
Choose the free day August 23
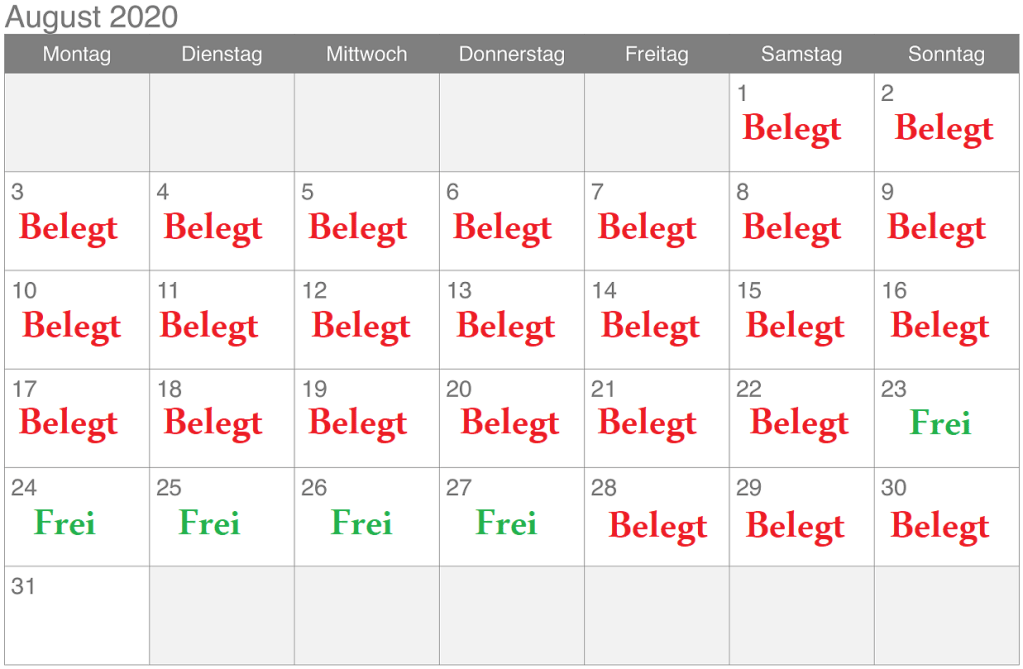(x=940, y=423)
